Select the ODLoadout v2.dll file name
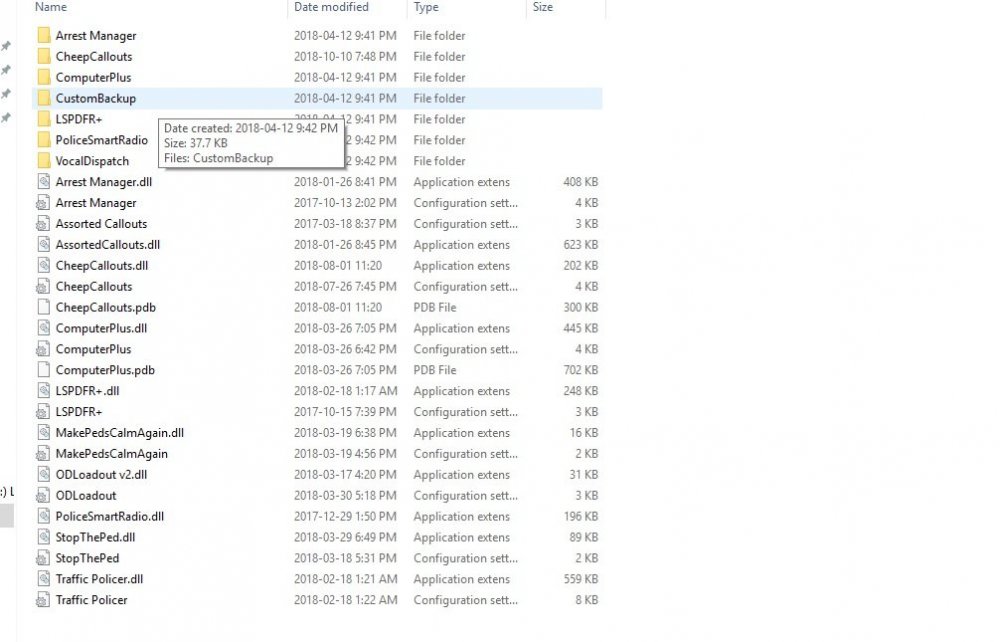 point(101,475)
